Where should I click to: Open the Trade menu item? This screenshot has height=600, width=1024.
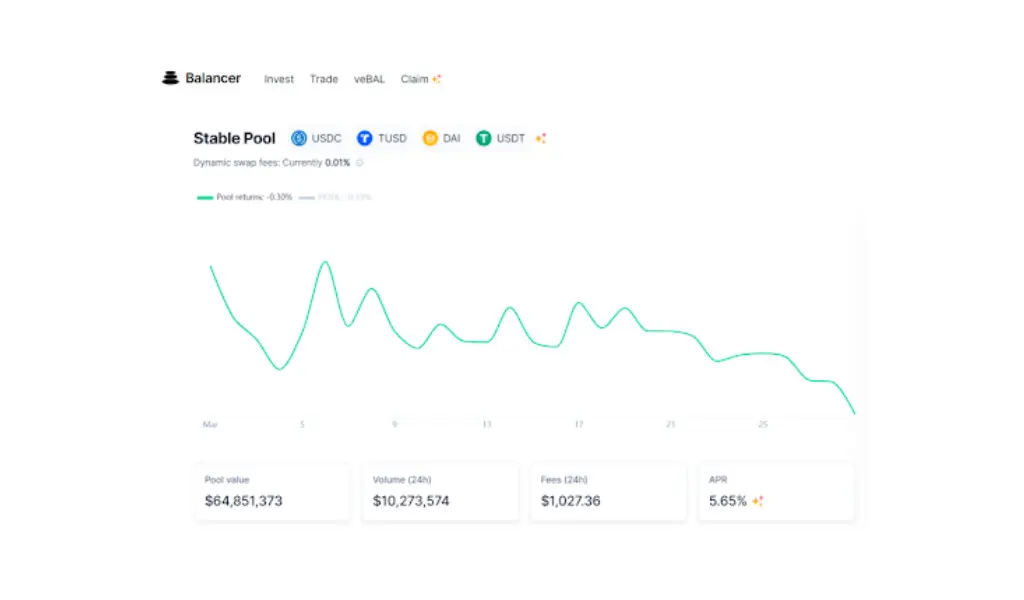tap(324, 79)
